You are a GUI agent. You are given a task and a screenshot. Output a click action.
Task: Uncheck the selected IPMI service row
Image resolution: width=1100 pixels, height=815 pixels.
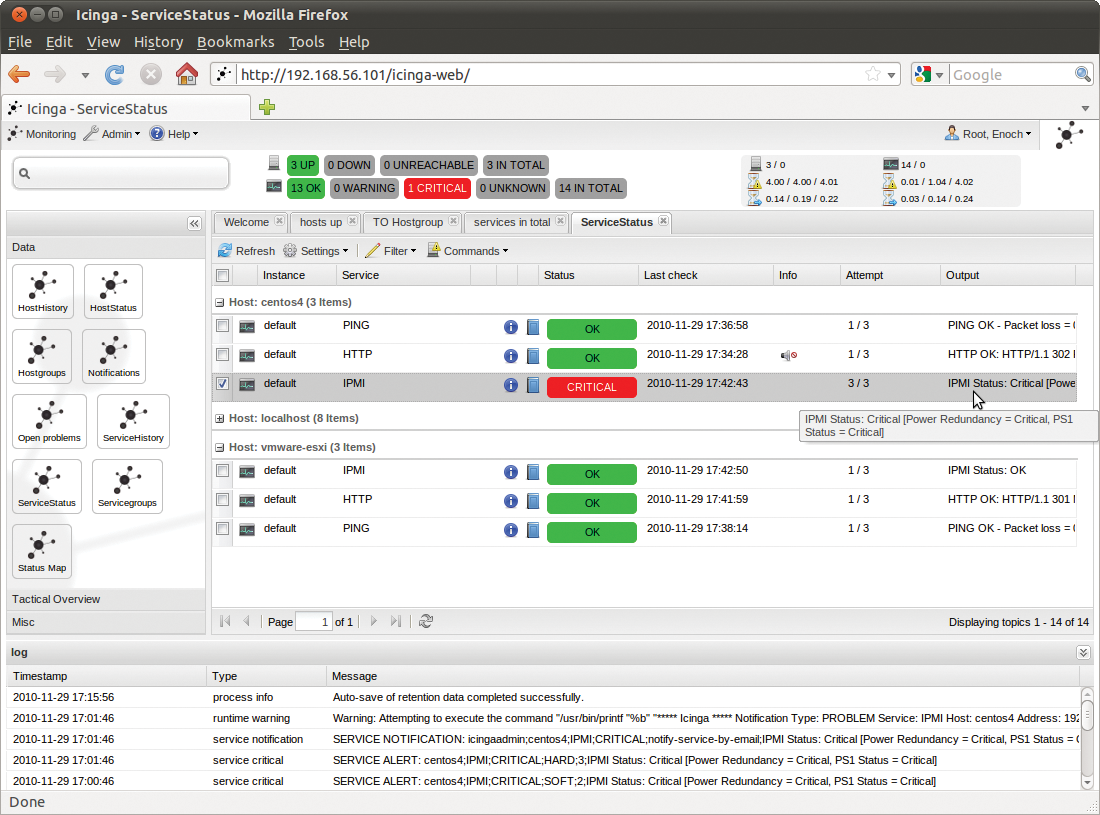point(222,384)
